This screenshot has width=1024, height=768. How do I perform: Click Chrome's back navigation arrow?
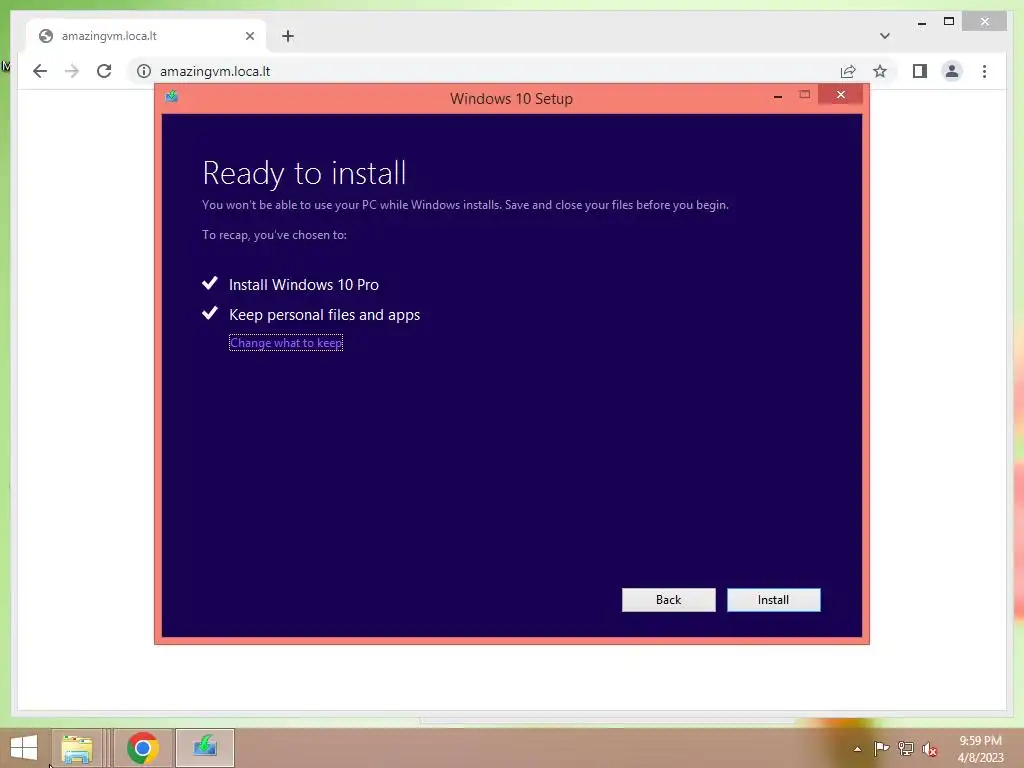coord(40,71)
